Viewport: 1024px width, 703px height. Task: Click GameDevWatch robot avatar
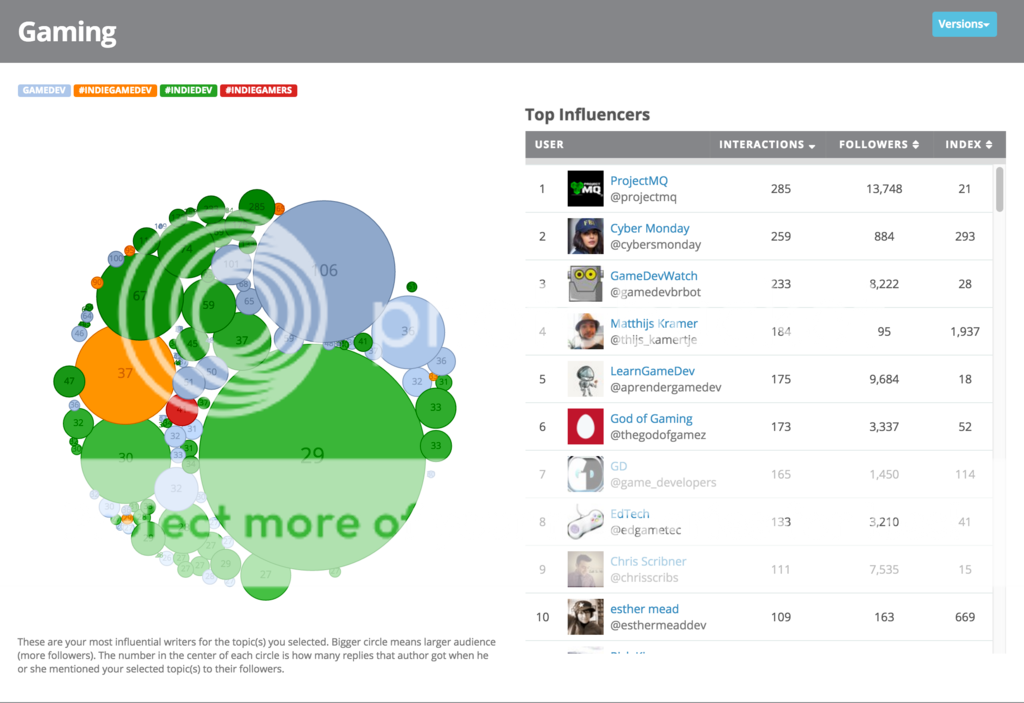585,284
